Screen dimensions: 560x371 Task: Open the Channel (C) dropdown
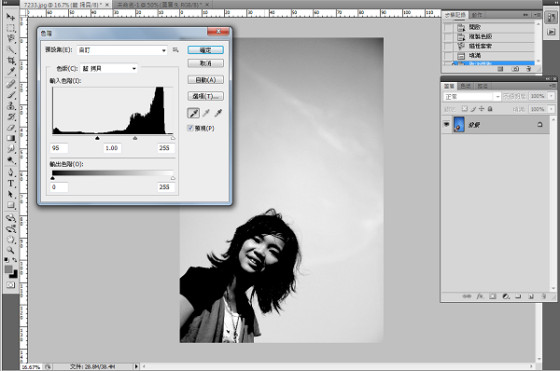click(x=109, y=68)
